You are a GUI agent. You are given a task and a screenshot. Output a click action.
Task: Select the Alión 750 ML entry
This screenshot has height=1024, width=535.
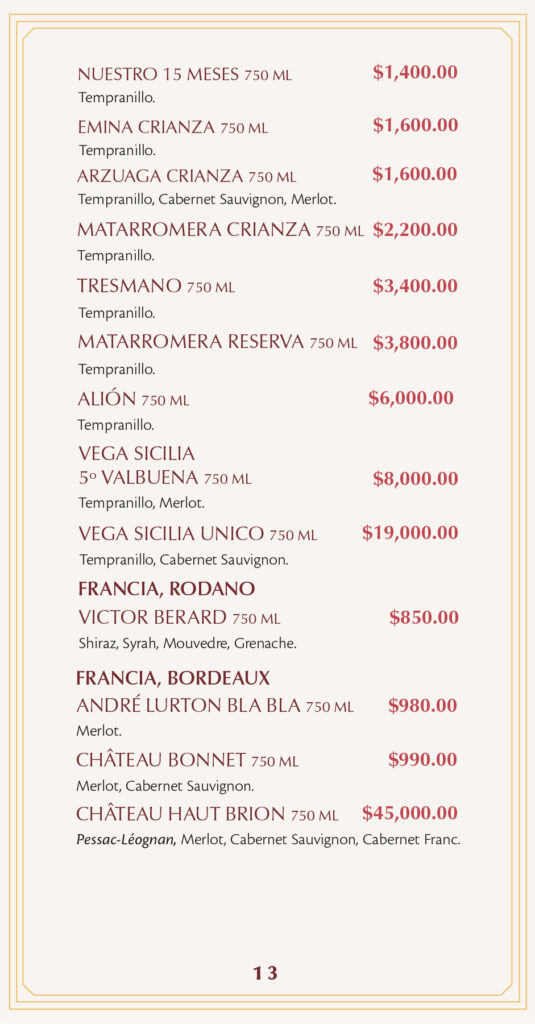click(133, 399)
